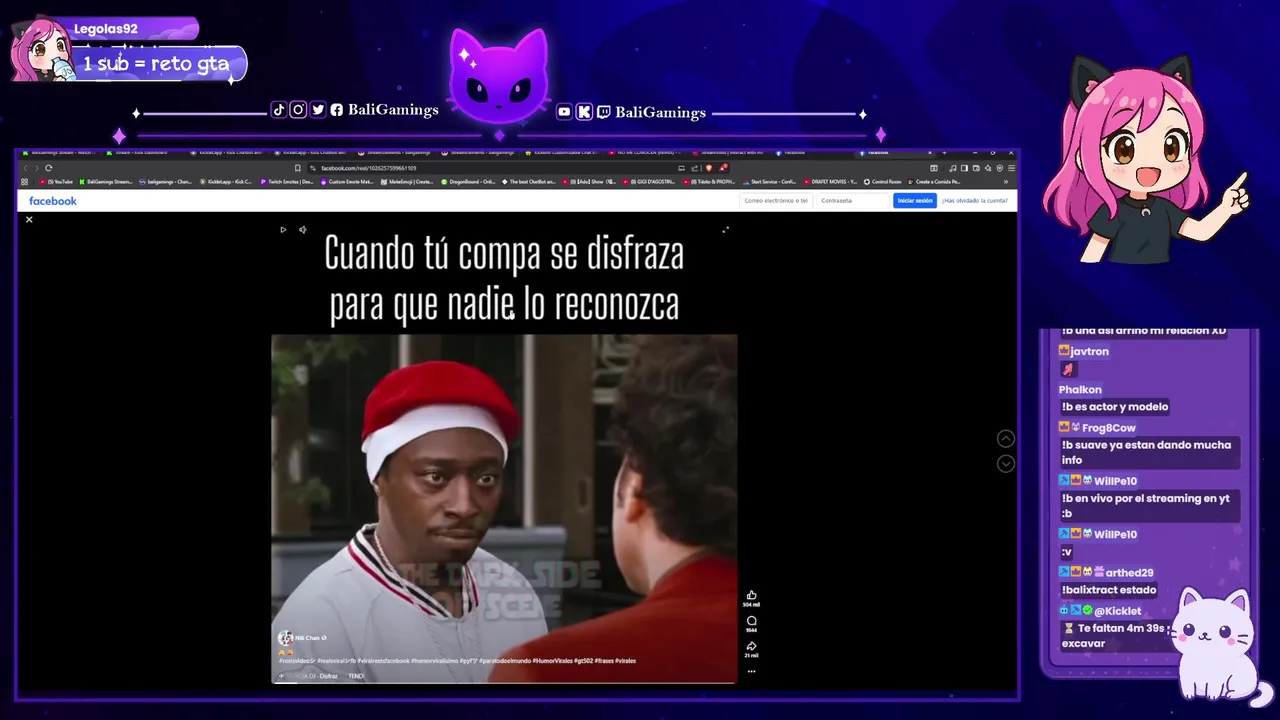
Task: Click the @Kicklet chat username
Action: 1117,611
